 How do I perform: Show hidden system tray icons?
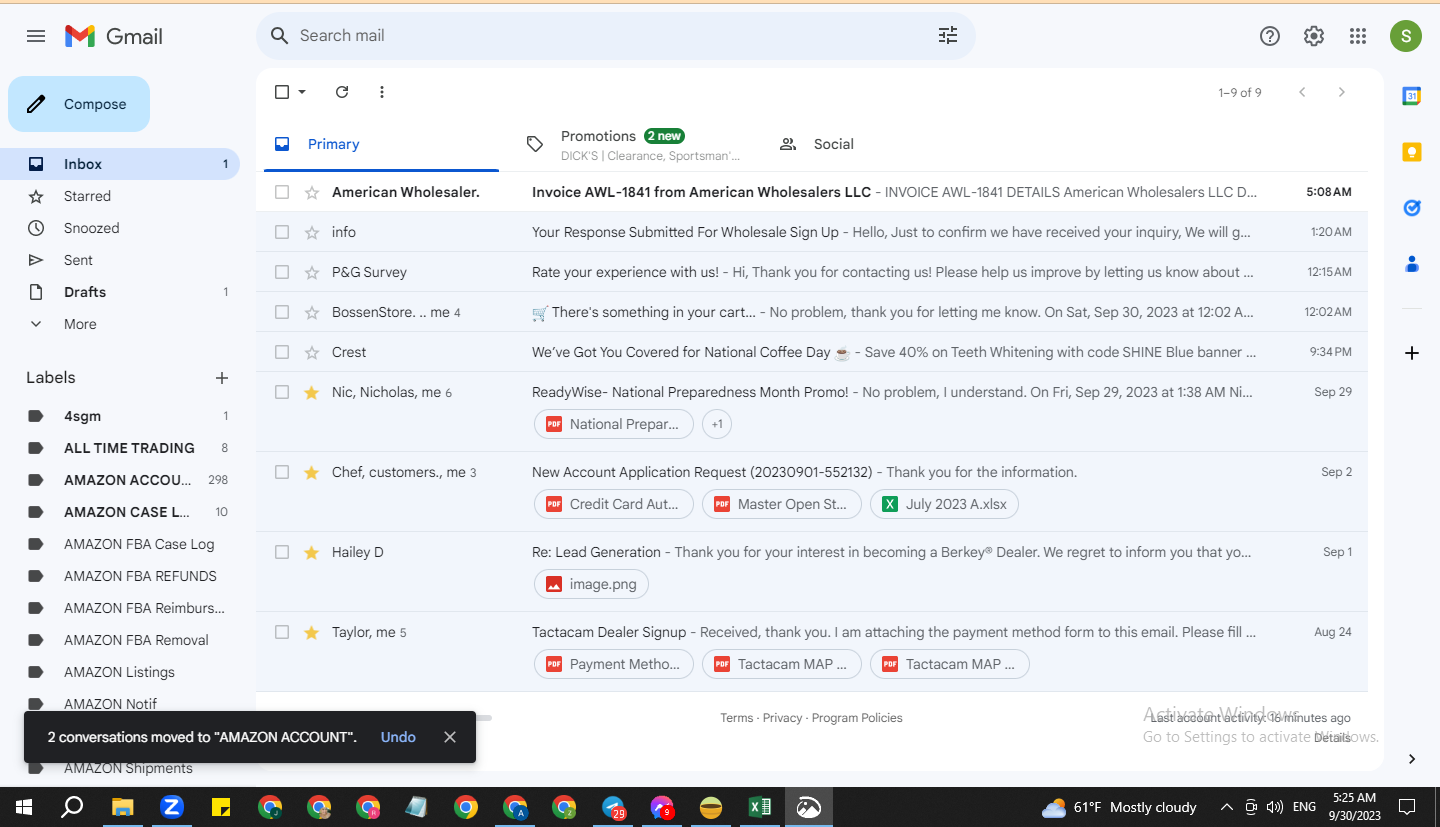(1227, 807)
